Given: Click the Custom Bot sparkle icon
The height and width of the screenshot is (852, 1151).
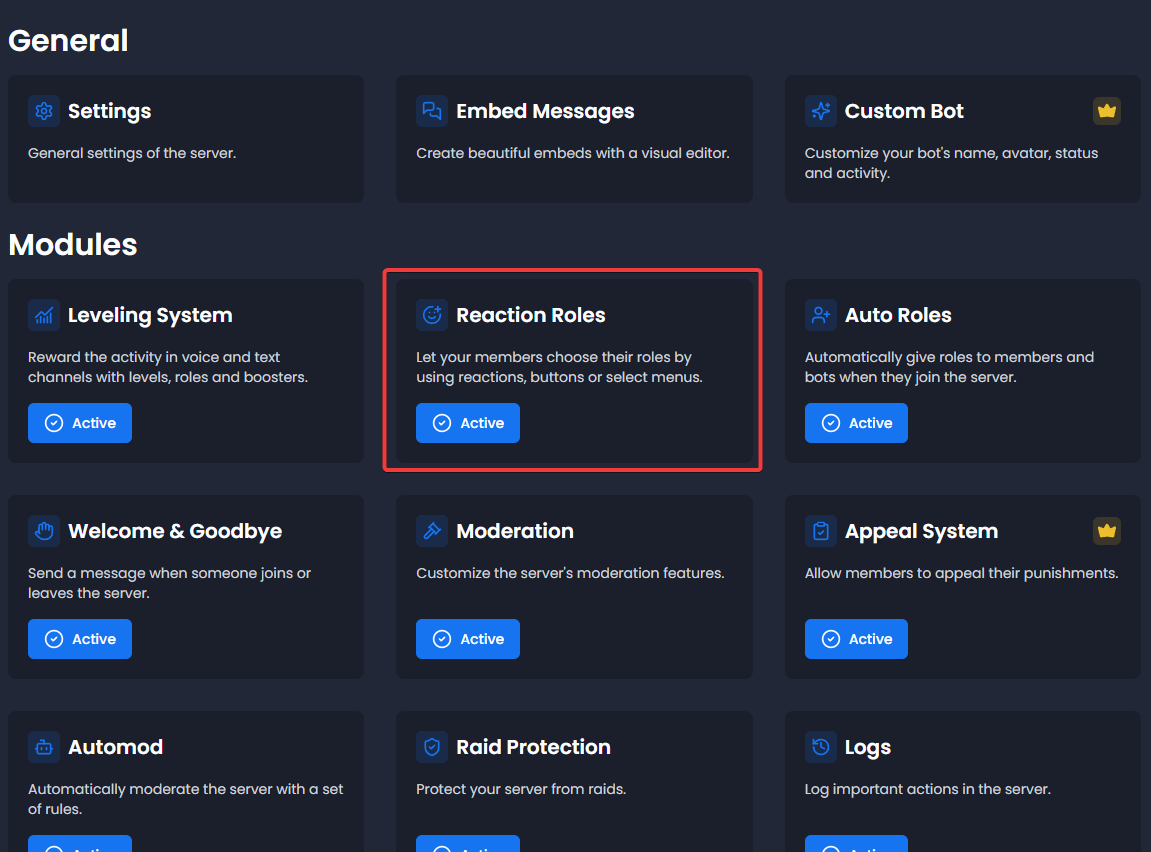Looking at the screenshot, I should pyautogui.click(x=821, y=111).
